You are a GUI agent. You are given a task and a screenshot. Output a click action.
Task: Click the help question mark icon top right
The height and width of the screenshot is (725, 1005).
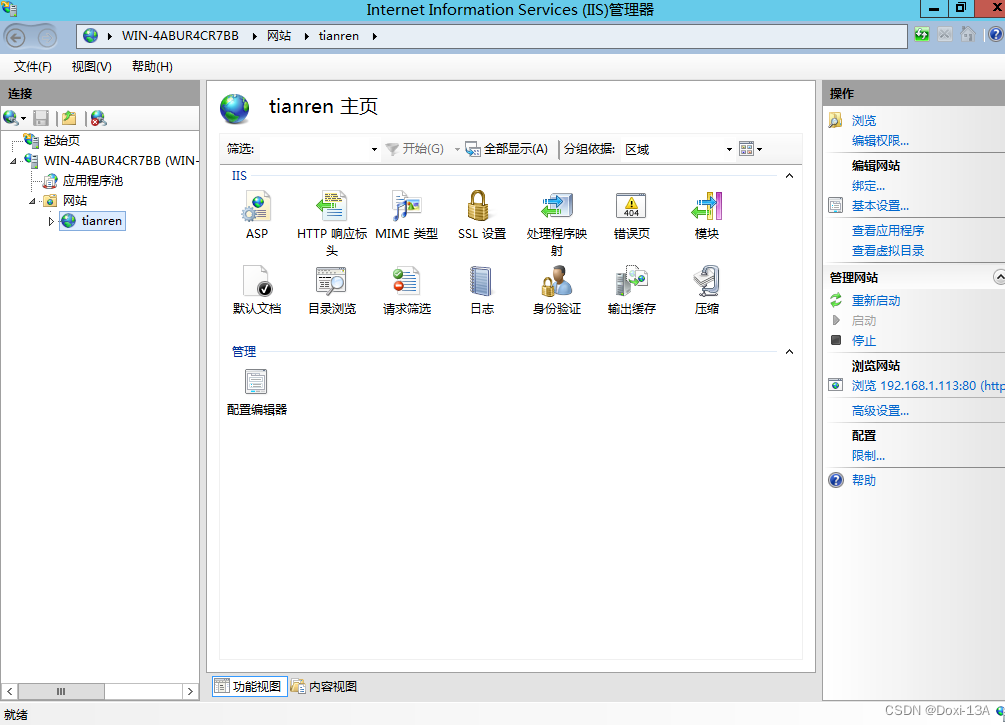coord(996,34)
